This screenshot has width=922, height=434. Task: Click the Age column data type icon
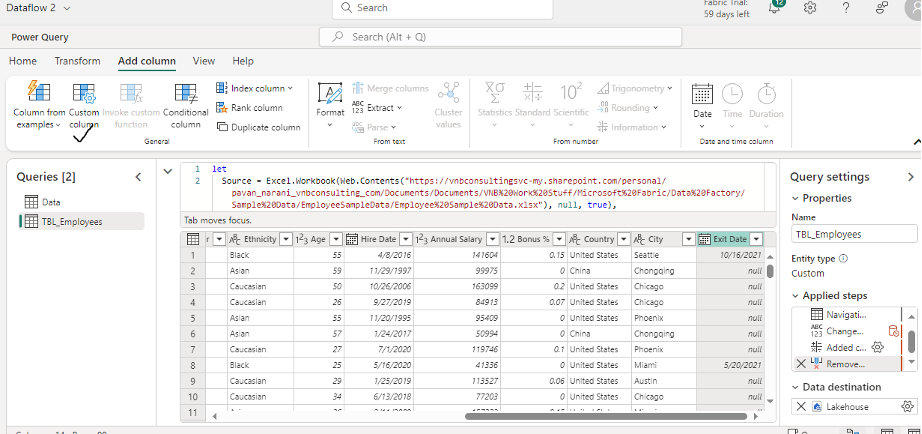coord(302,239)
